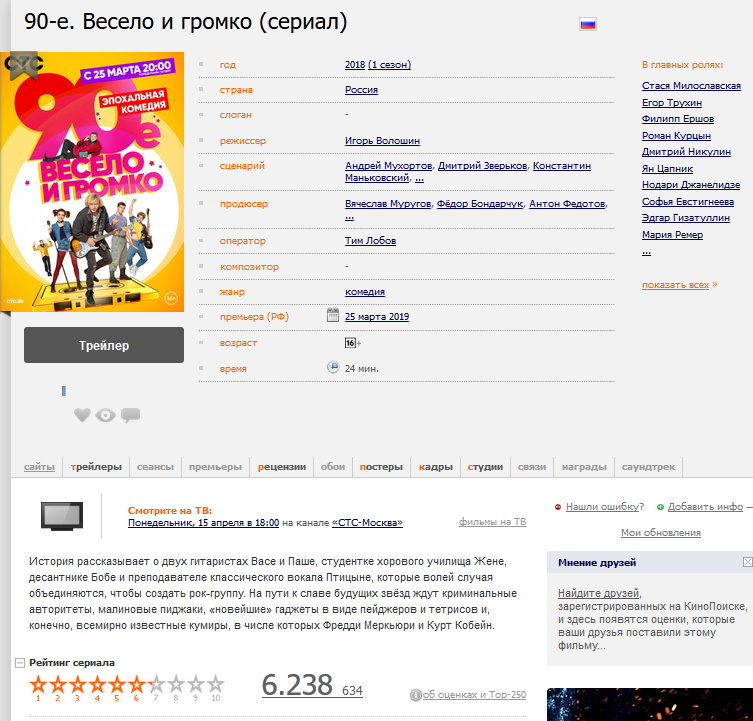Open actor Роман Курцын link
The height and width of the screenshot is (721, 753).
point(676,135)
